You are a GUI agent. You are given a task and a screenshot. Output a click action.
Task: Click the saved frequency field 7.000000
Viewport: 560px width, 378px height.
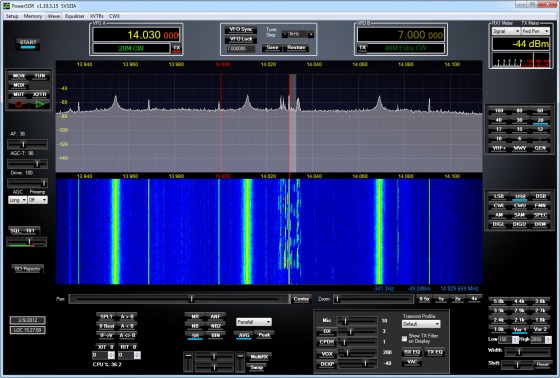pyautogui.click(x=240, y=48)
